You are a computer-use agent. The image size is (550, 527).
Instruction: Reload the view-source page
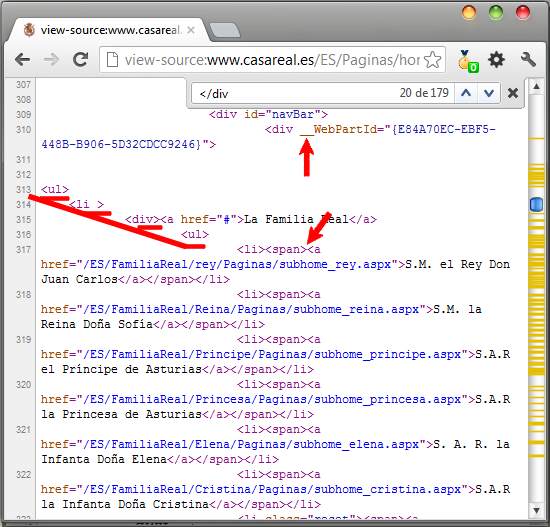click(x=80, y=60)
